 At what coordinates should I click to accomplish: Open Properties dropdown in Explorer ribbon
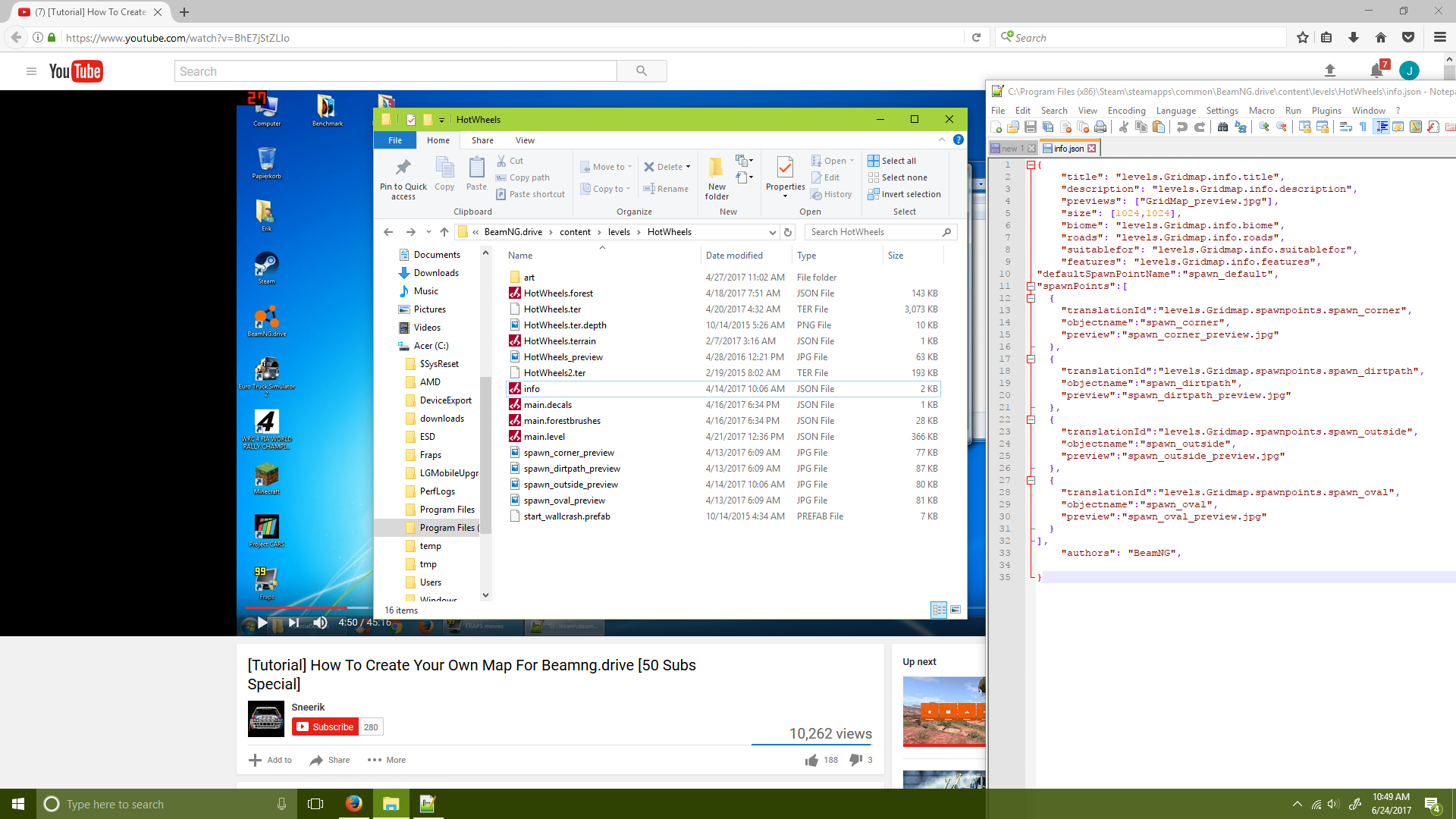point(786,196)
